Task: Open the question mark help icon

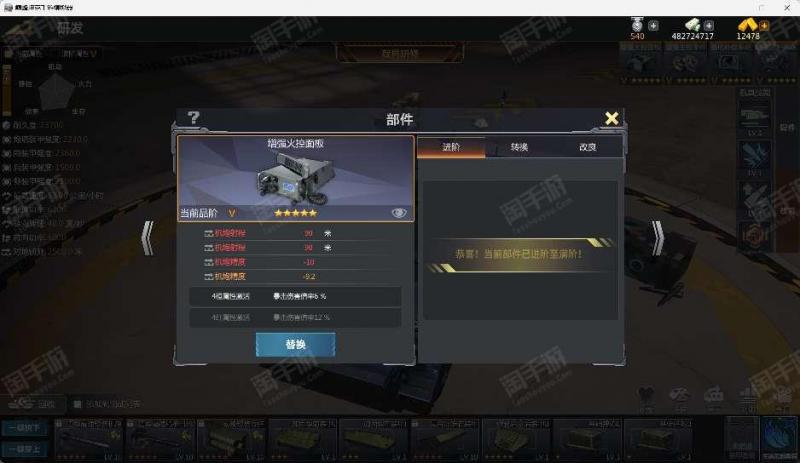Action: pyautogui.click(x=193, y=118)
